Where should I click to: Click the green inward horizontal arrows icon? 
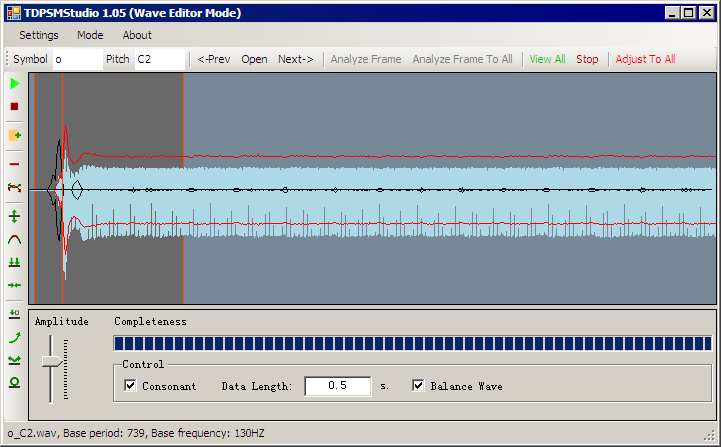coord(15,286)
